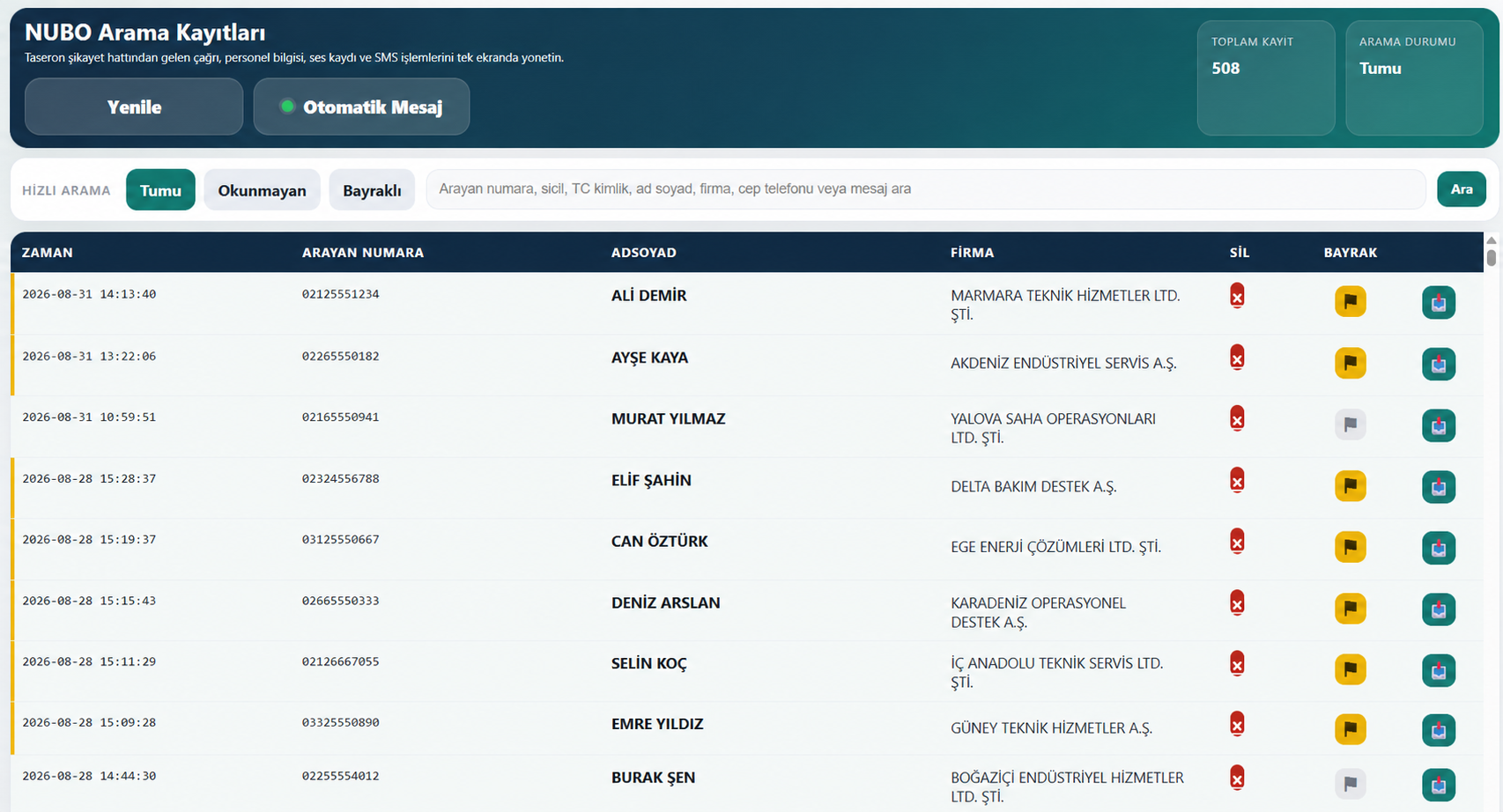Click the ARAYAN NUMARA column header
The width and height of the screenshot is (1503, 812).
coord(363,253)
